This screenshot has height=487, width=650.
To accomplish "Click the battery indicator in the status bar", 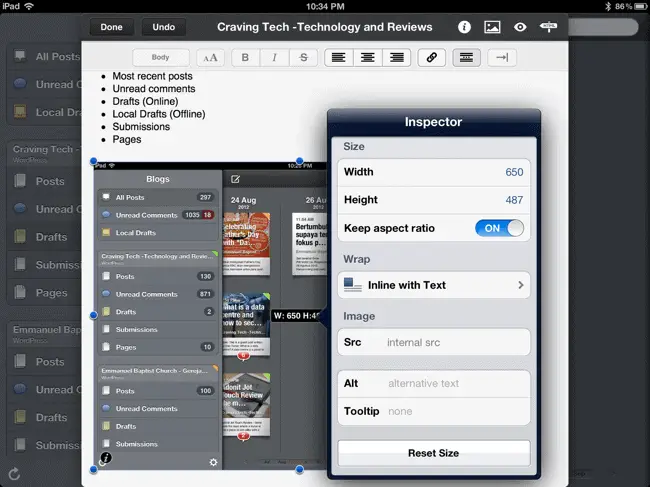I will point(641,6).
